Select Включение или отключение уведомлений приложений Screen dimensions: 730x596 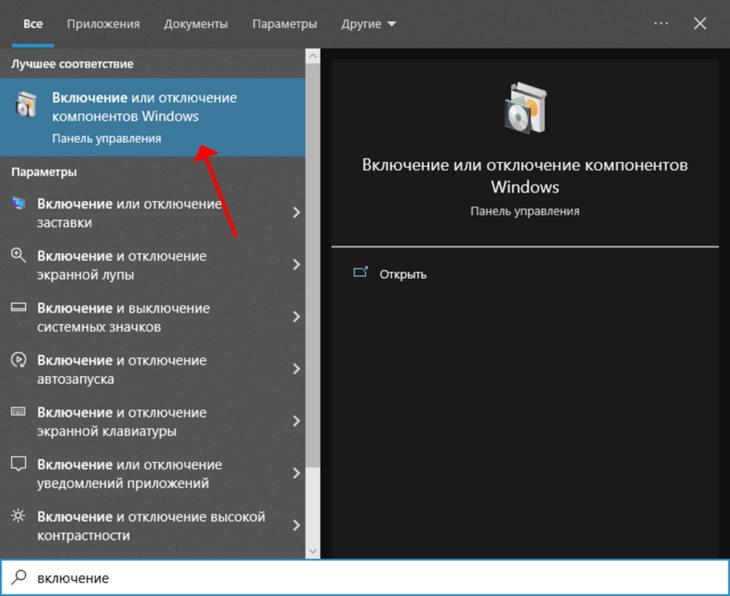(x=153, y=474)
